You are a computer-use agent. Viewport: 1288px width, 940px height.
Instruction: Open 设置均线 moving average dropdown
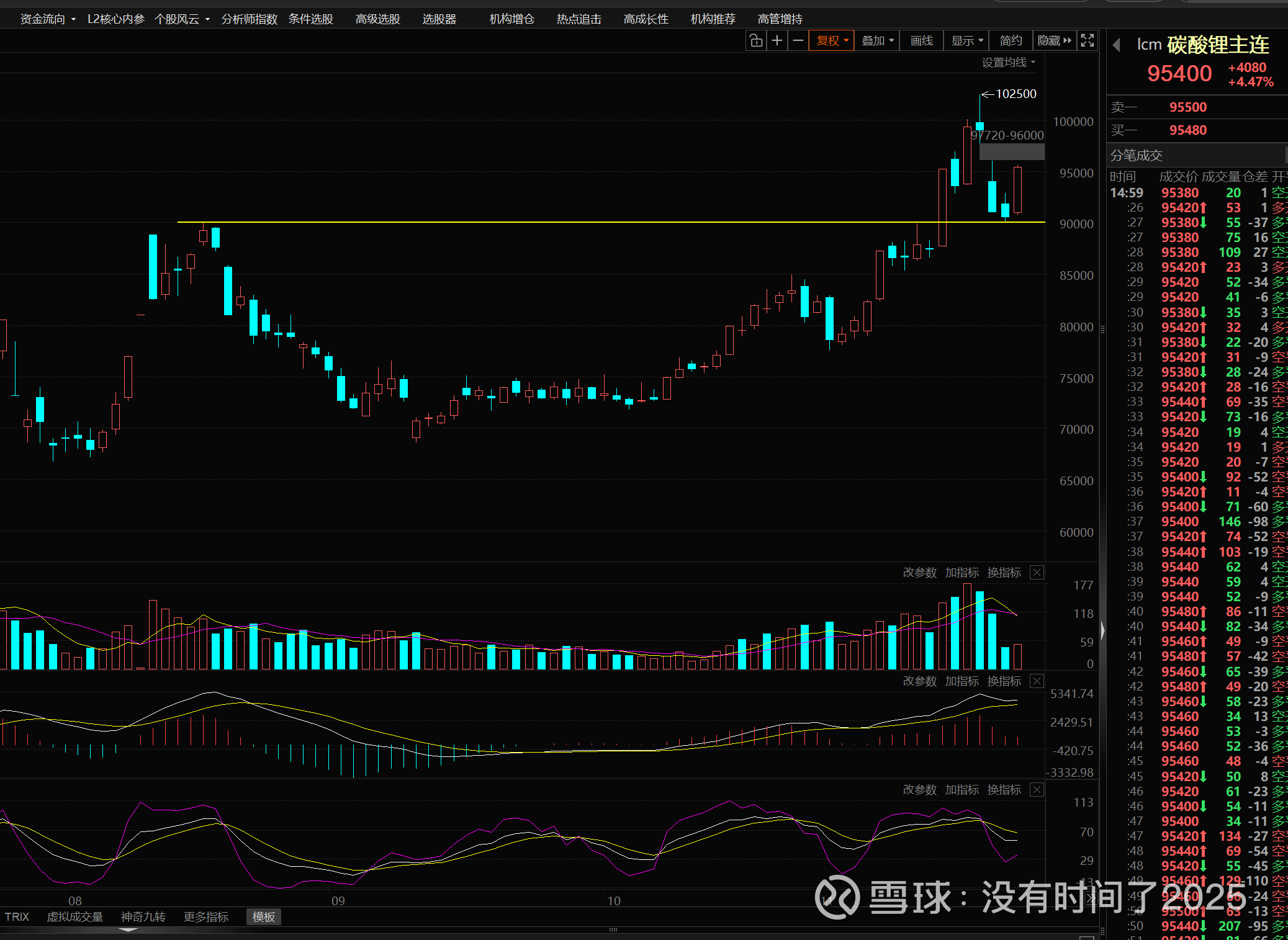1008,63
